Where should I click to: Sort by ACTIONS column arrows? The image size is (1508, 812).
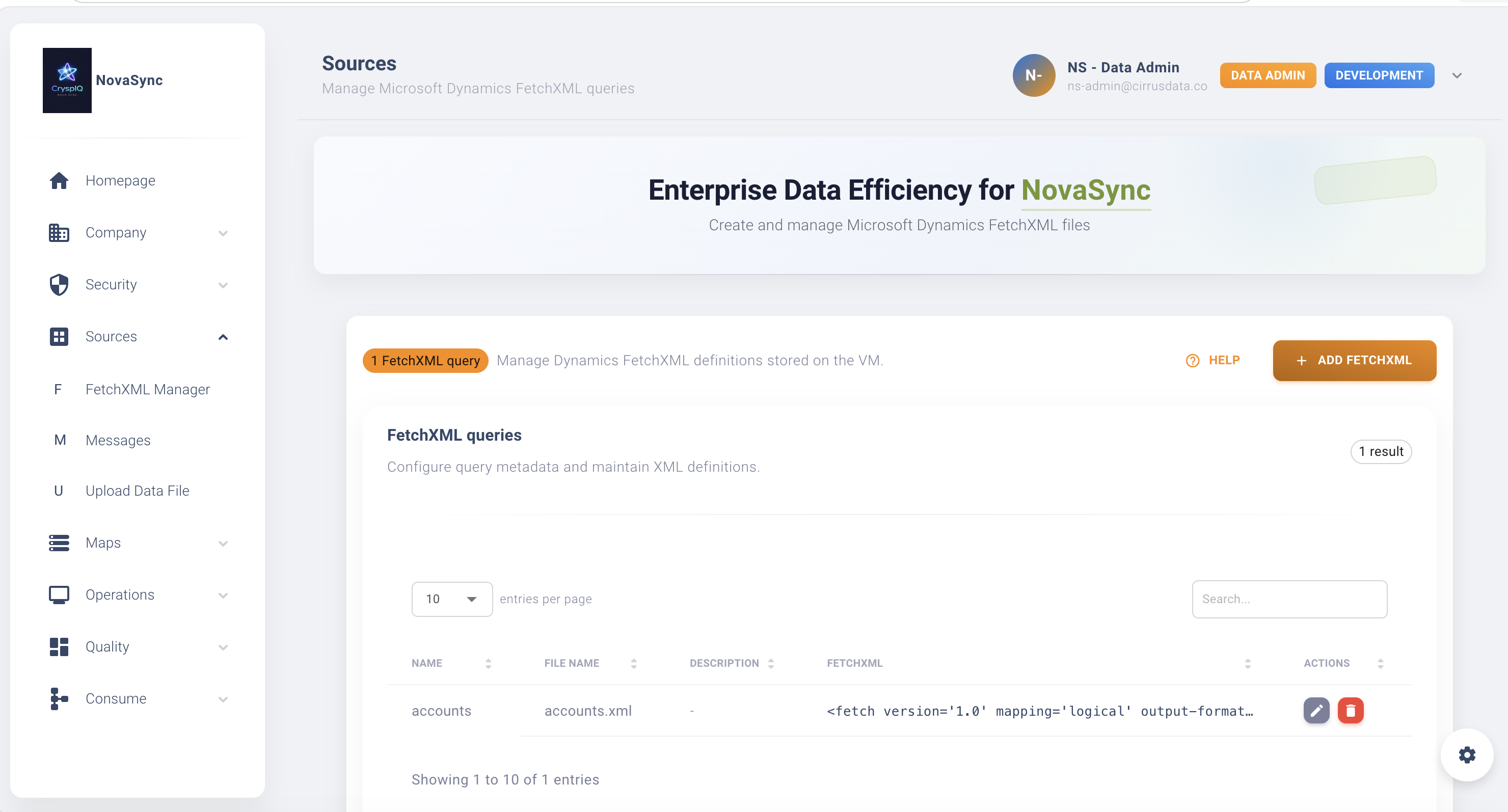point(1381,663)
